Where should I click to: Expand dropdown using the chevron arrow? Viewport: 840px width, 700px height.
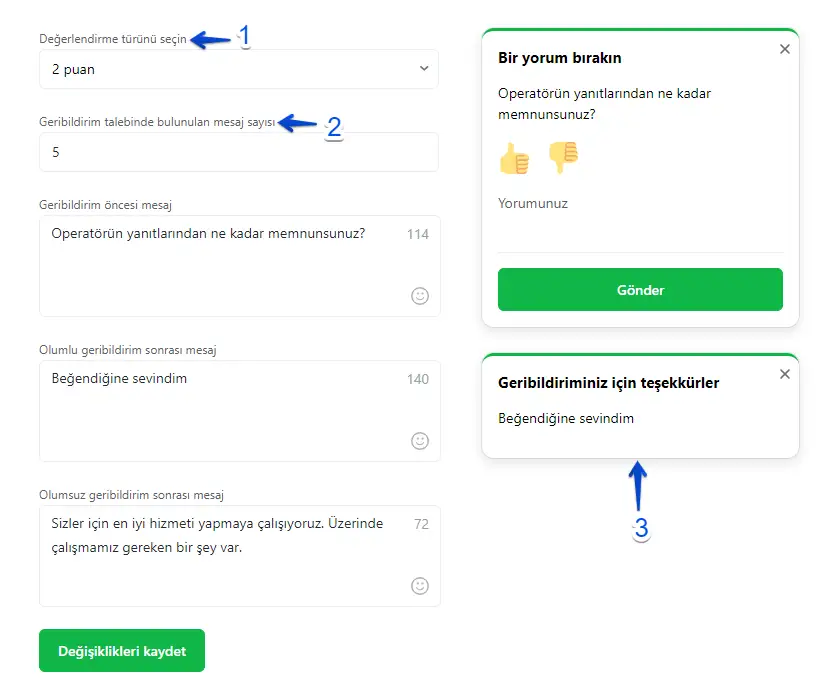(424, 69)
